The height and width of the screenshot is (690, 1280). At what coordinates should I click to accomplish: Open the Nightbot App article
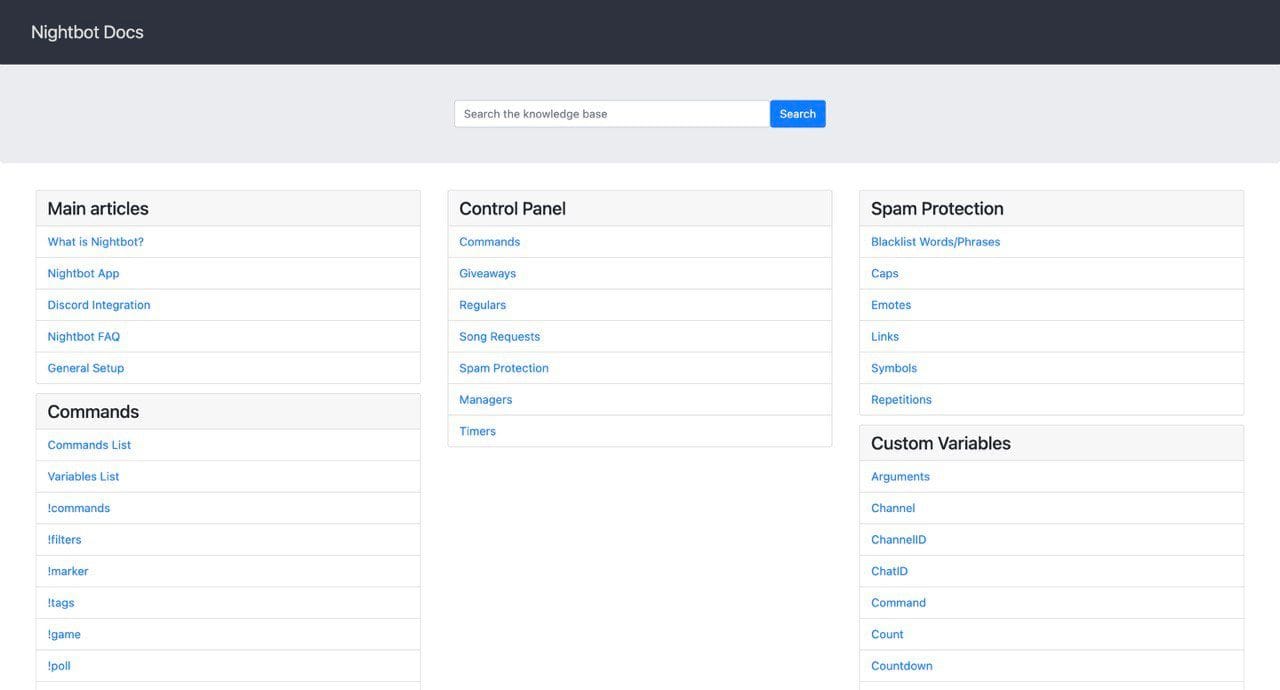(83, 274)
